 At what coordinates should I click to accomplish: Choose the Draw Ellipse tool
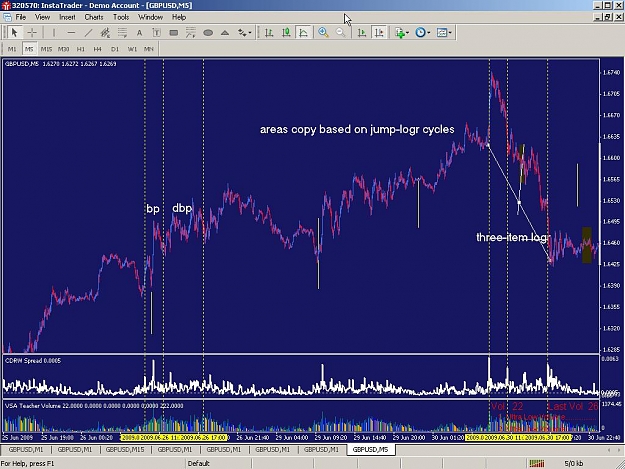tap(208, 32)
